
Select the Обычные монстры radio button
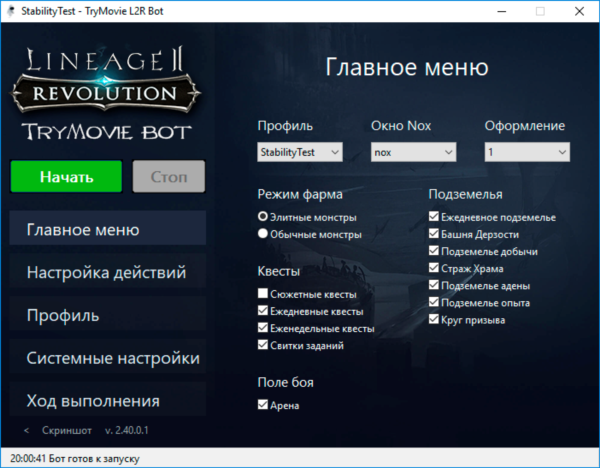click(262, 233)
